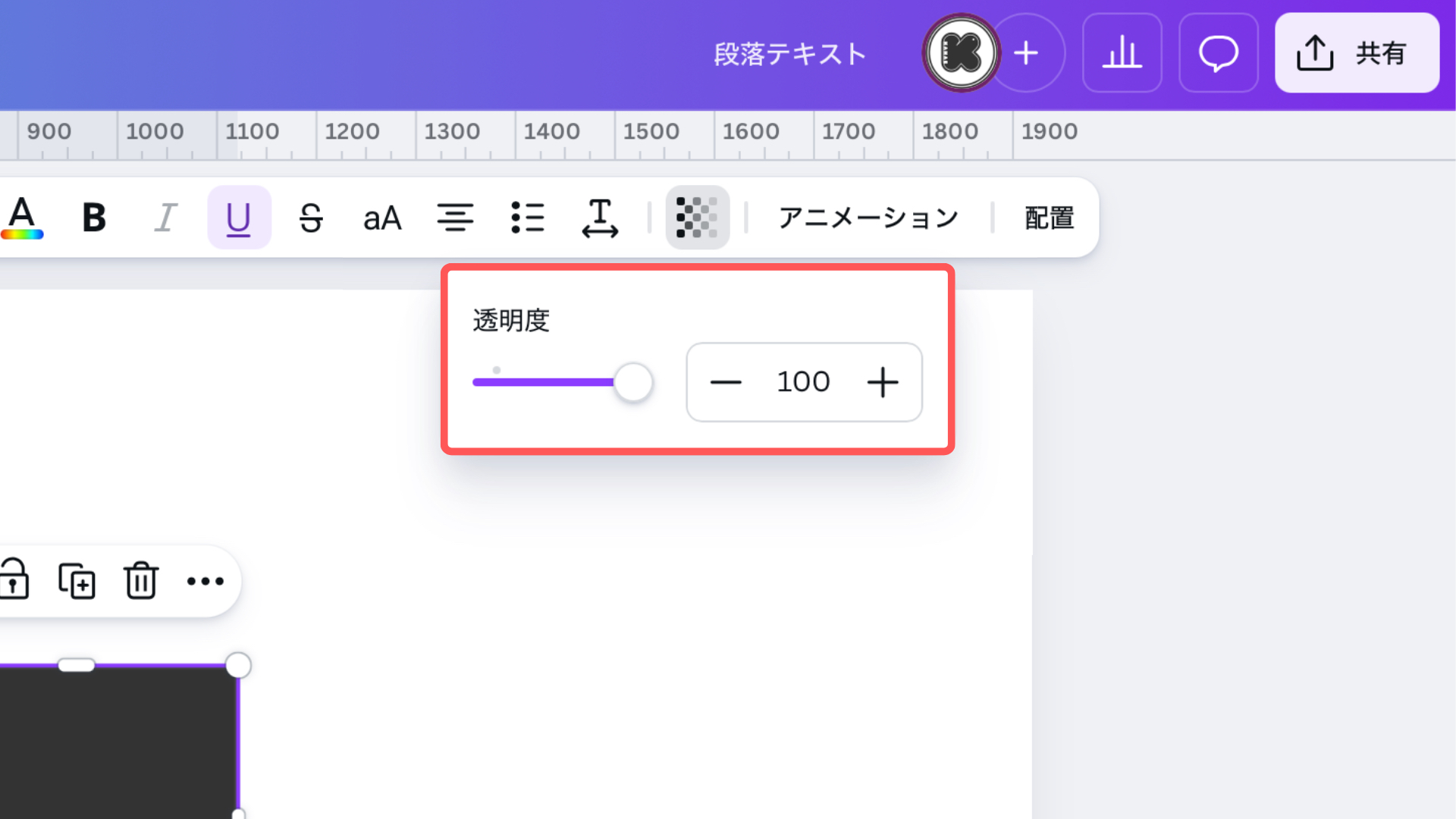The height and width of the screenshot is (819, 1456).
Task: Open letter and line spacing options
Action: pyautogui.click(x=600, y=218)
